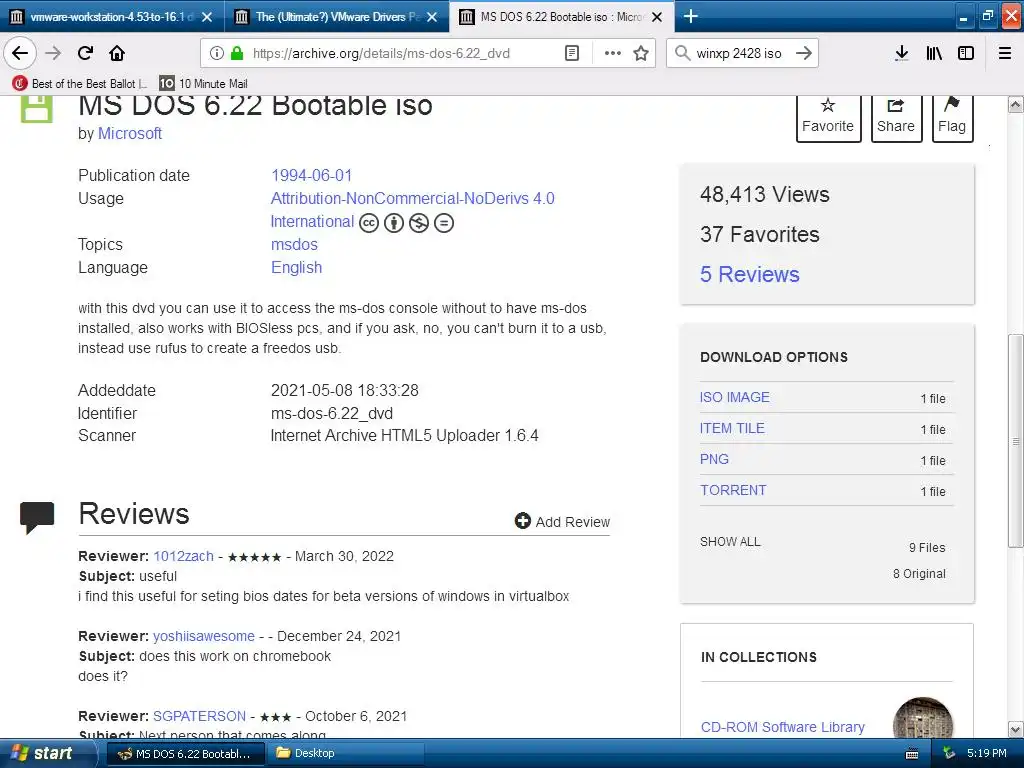Image resolution: width=1024 pixels, height=768 pixels.
Task: Open the browser home page
Action: point(117,53)
